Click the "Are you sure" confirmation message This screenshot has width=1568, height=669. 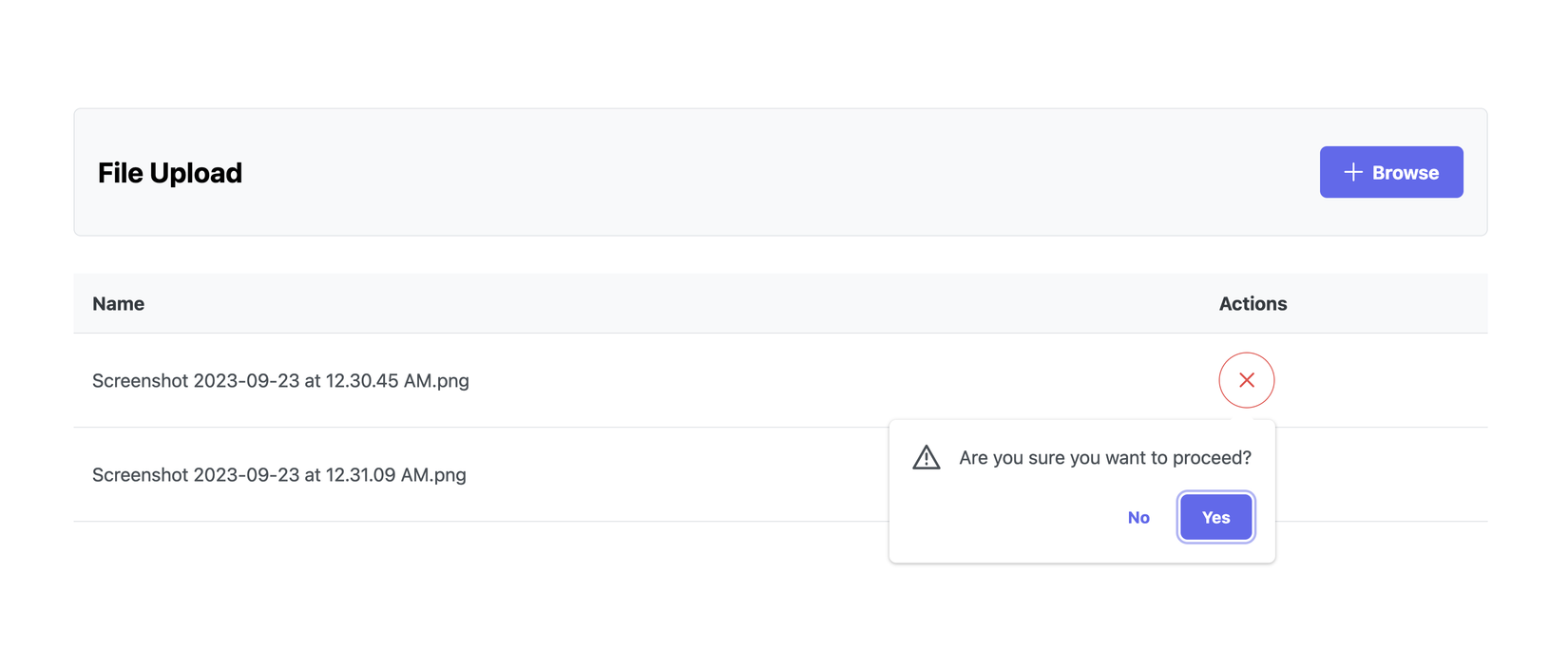point(1104,458)
